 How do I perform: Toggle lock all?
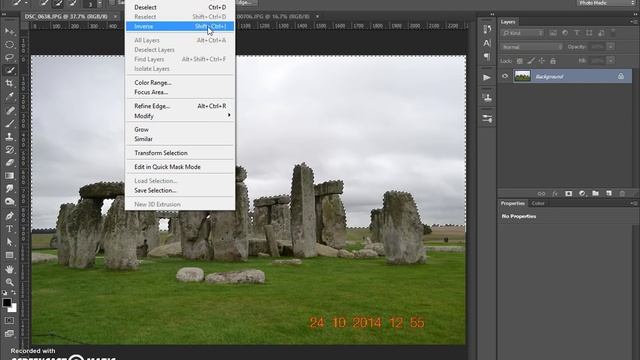(553, 61)
